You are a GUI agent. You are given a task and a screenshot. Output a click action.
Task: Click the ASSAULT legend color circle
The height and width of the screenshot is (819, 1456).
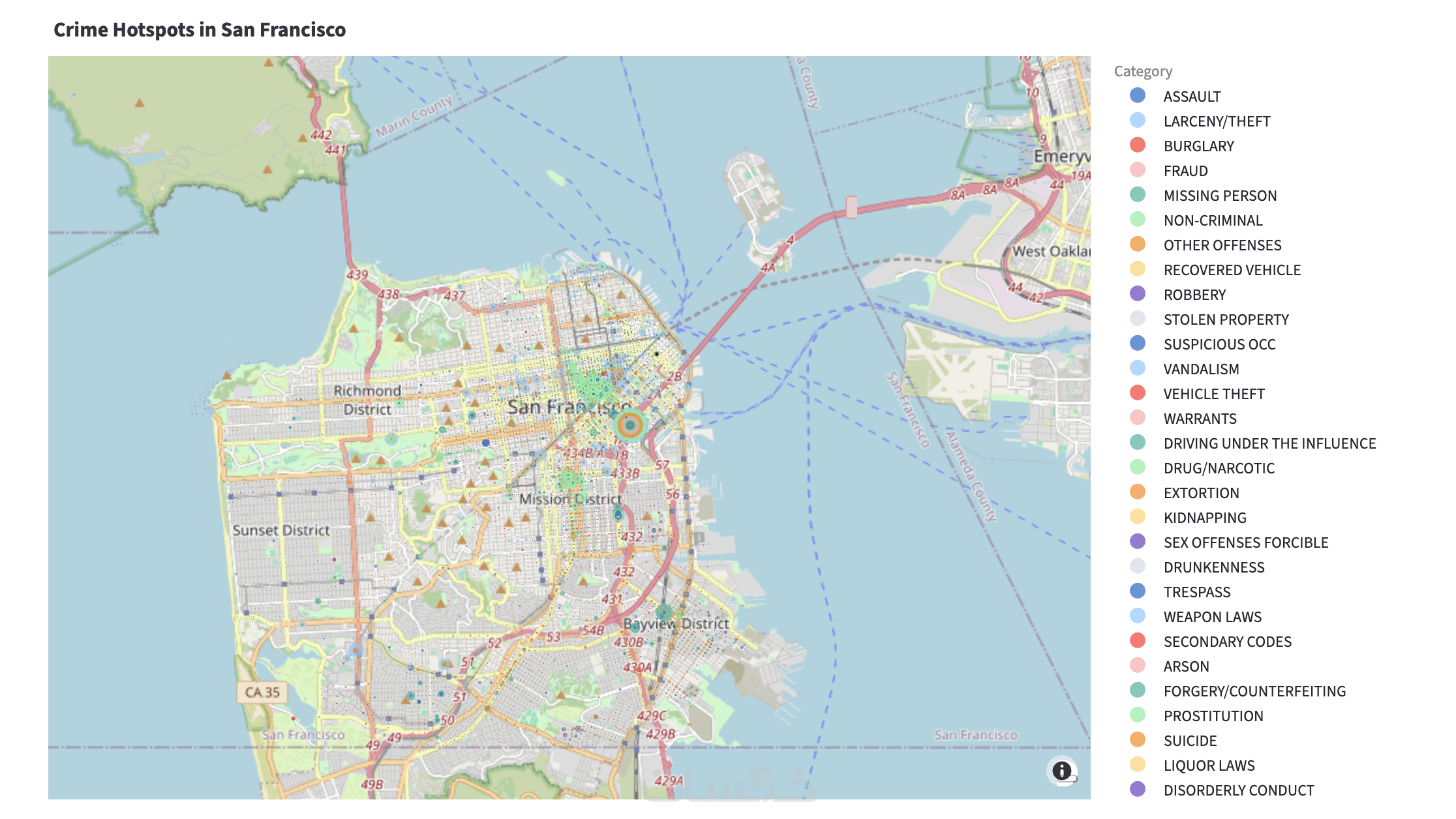tap(1138, 96)
